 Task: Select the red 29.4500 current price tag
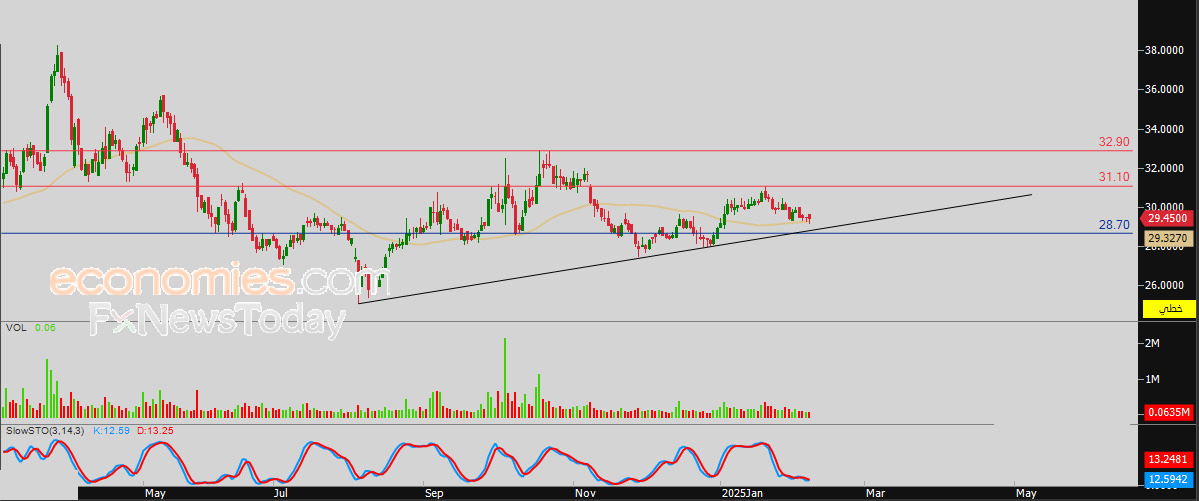1168,219
